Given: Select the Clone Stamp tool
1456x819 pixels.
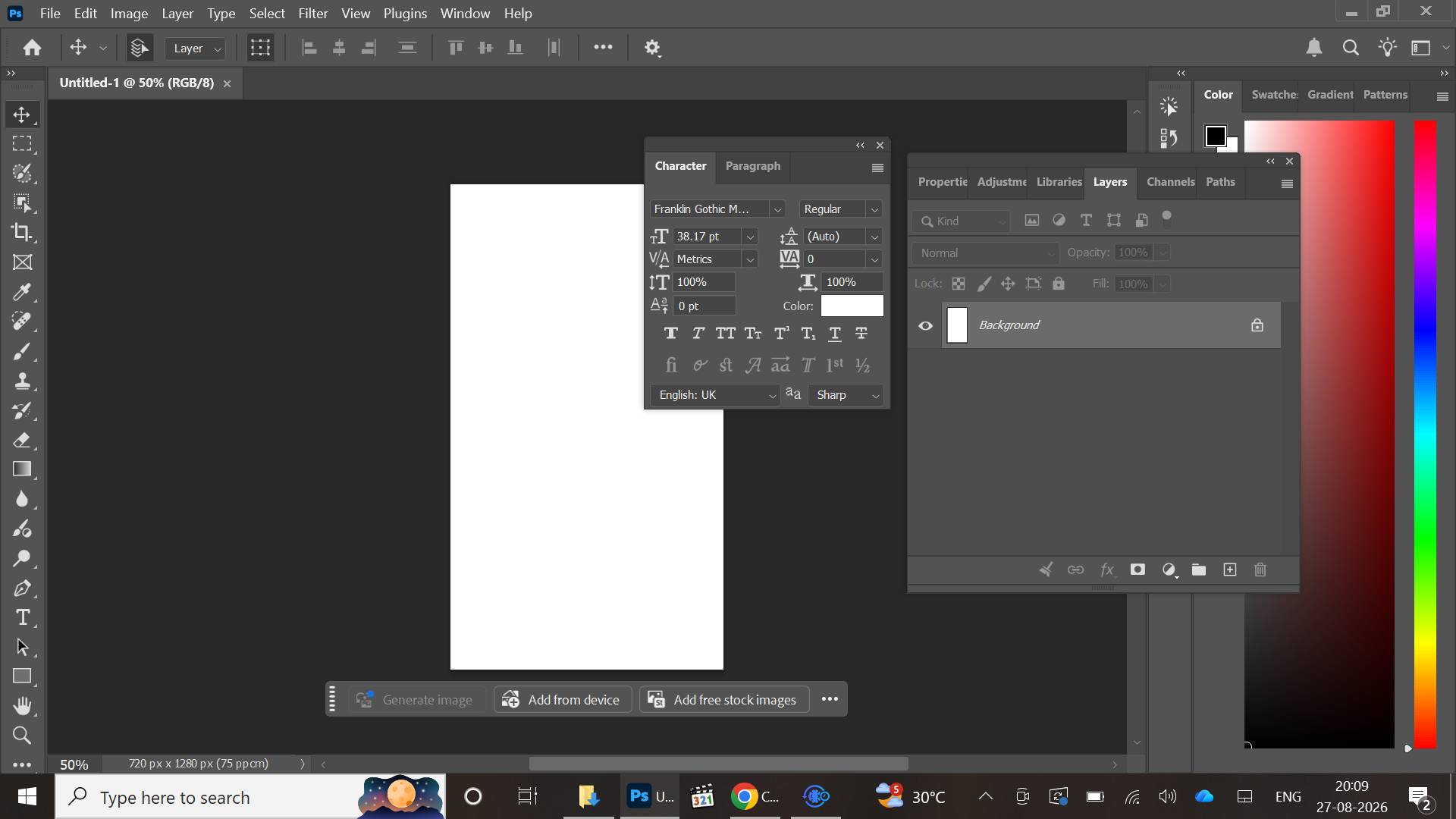Looking at the screenshot, I should (22, 381).
